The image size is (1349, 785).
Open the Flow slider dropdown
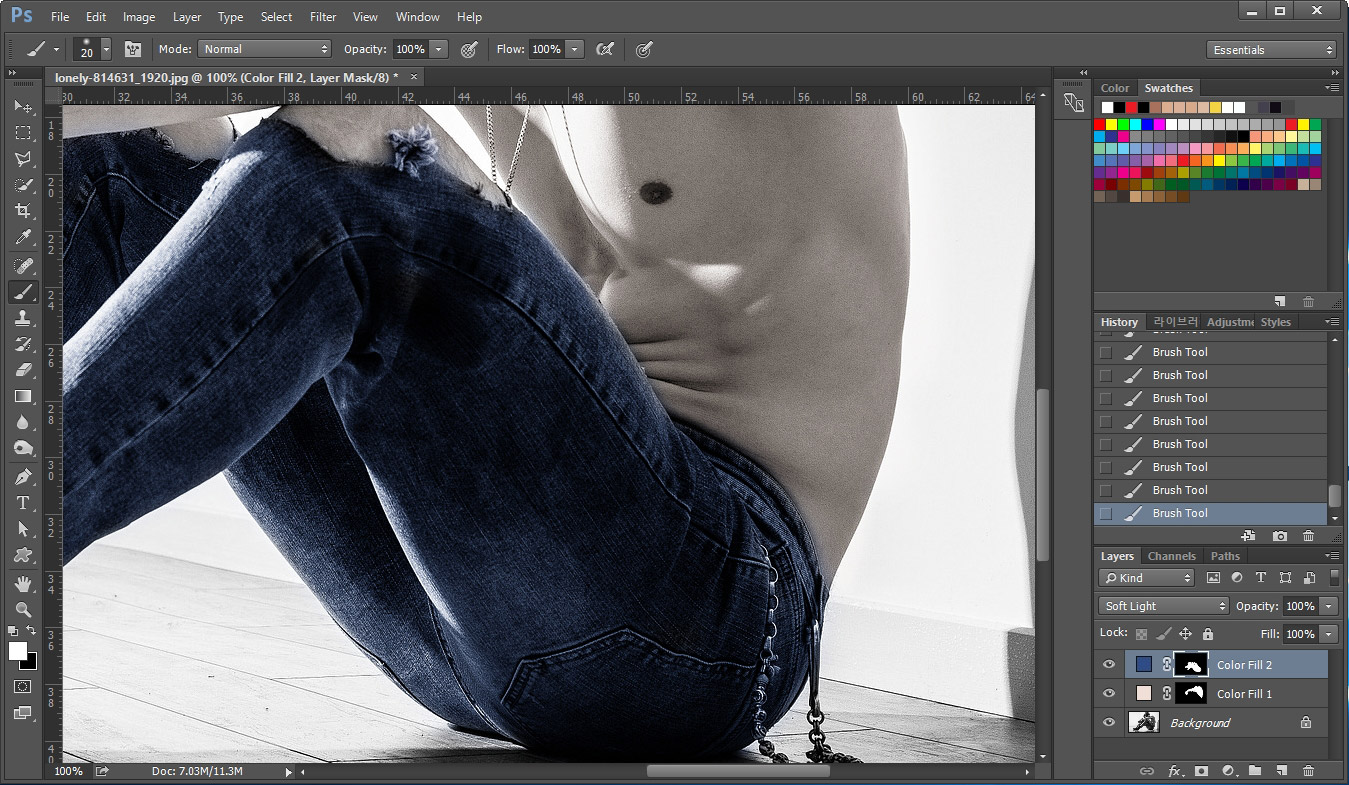tap(575, 49)
